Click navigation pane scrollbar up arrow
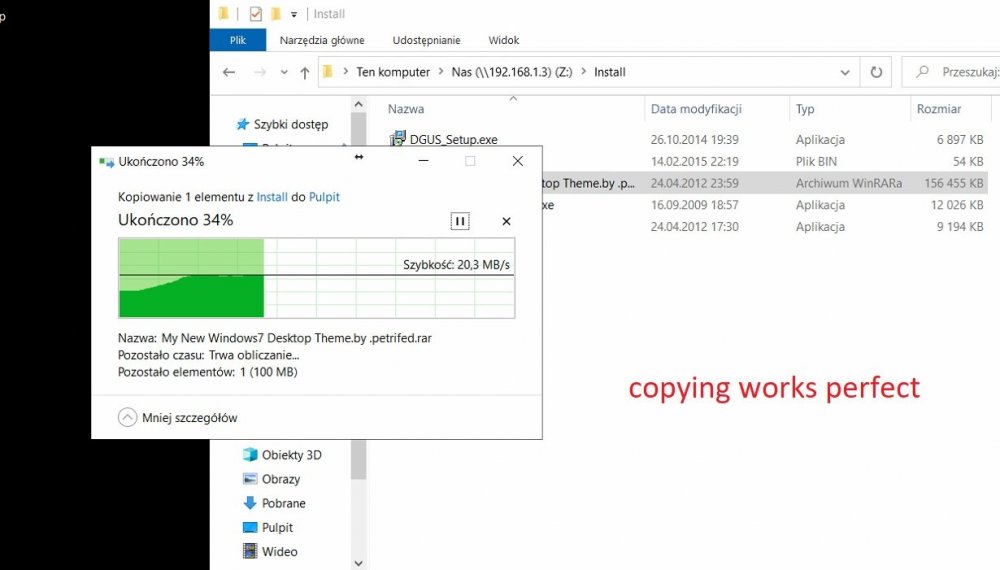 [358, 104]
